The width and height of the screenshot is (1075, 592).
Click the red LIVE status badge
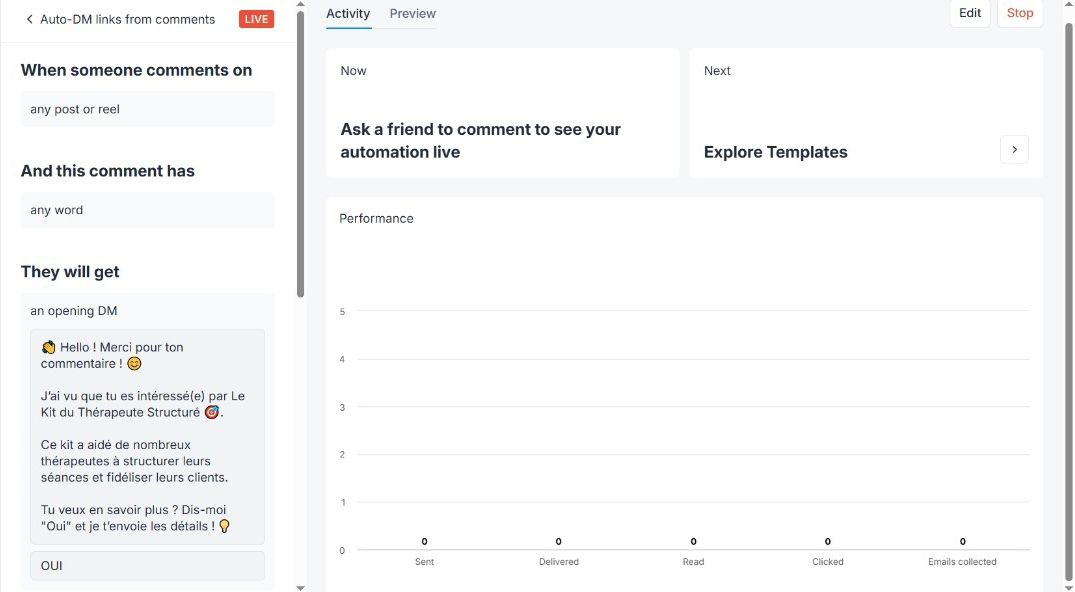pyautogui.click(x=256, y=19)
